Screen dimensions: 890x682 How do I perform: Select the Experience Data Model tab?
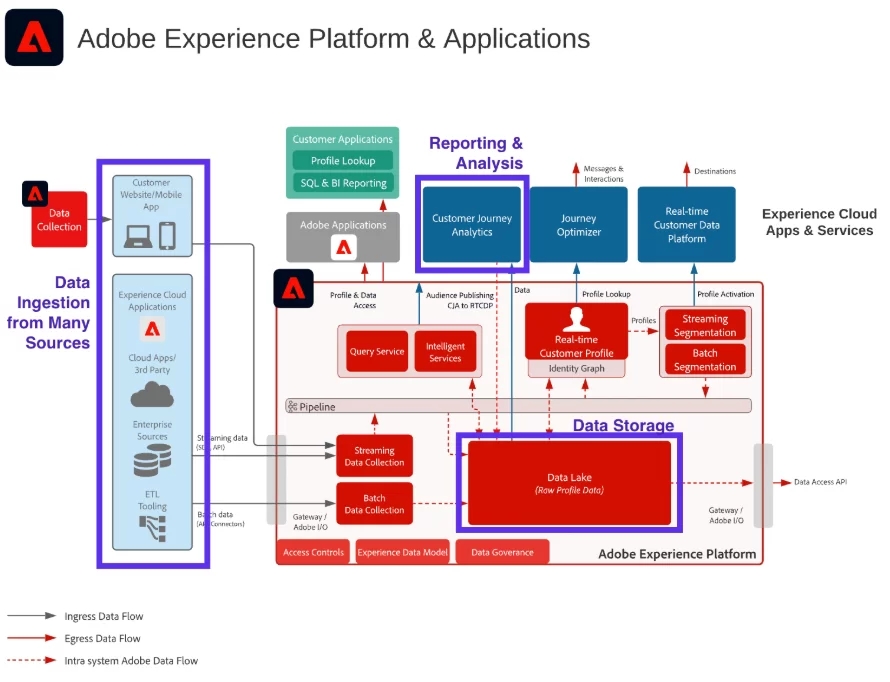[402, 552]
